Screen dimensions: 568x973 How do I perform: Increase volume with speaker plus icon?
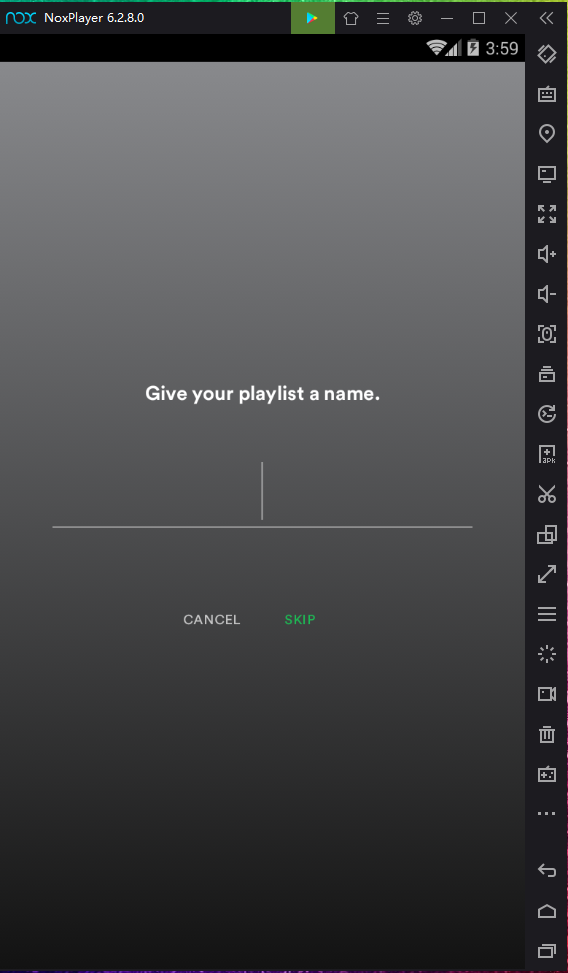(546, 254)
